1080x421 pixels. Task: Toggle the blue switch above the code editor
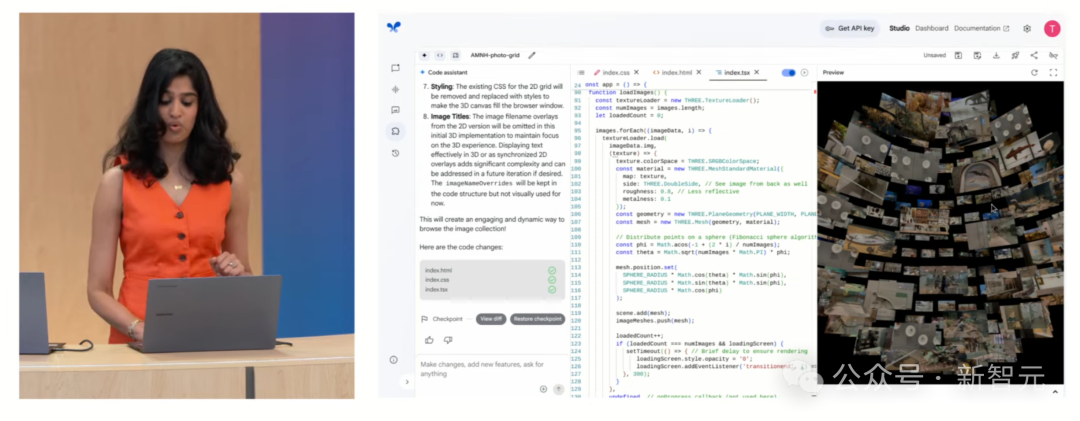coord(789,72)
